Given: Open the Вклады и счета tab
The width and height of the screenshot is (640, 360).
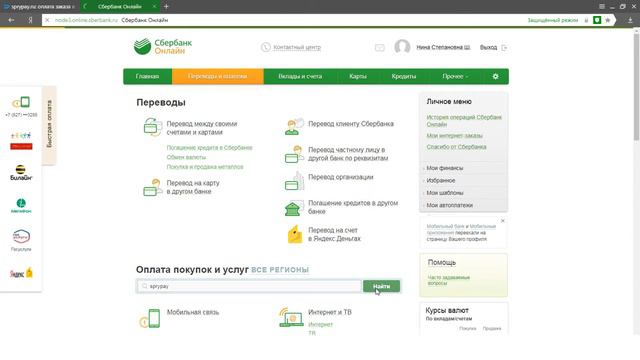Looking at the screenshot, I should pos(300,76).
